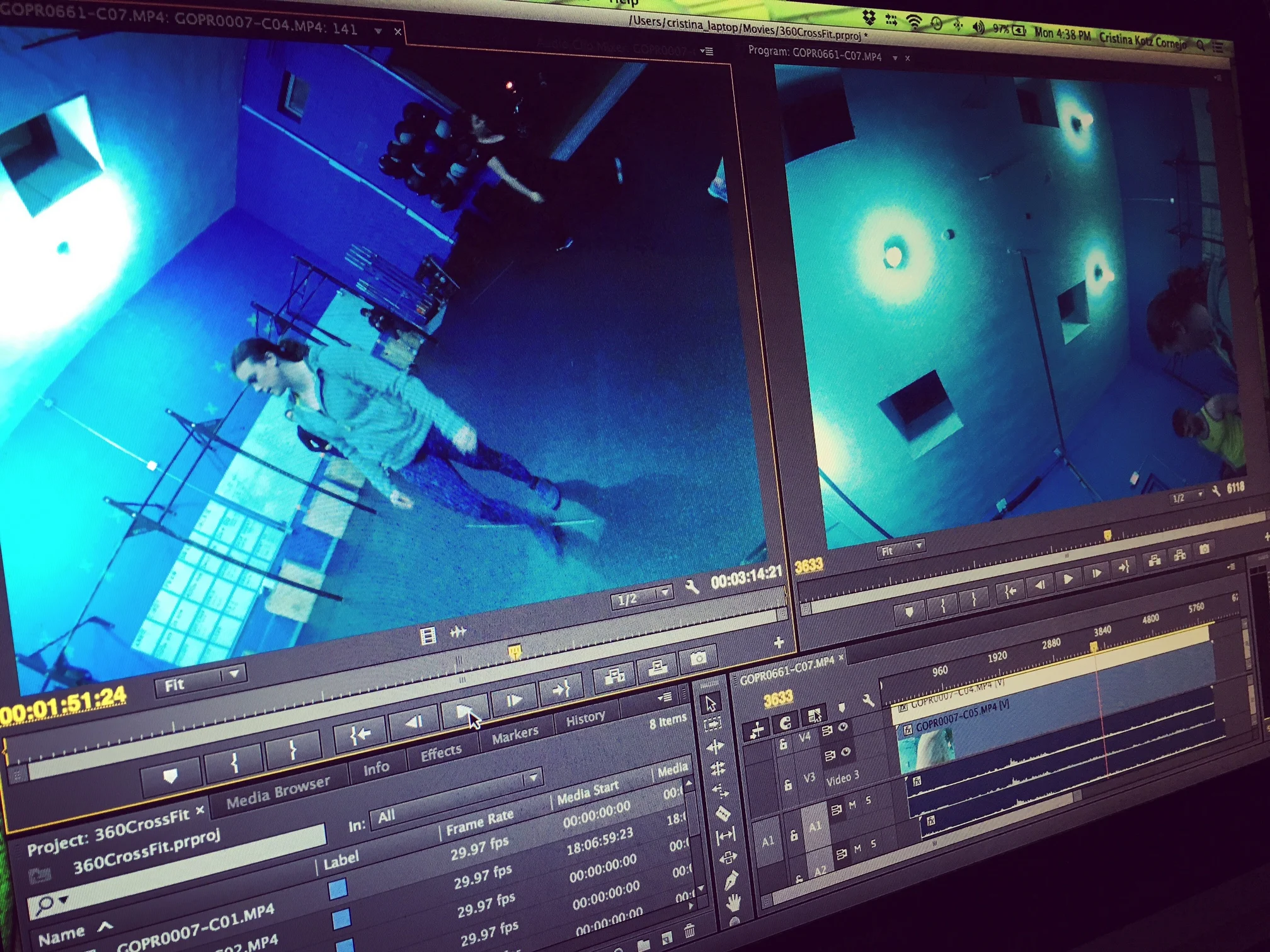Viewport: 1270px width, 952px height.
Task: Open the Wi-Fi menu bar icon
Action: (914, 22)
